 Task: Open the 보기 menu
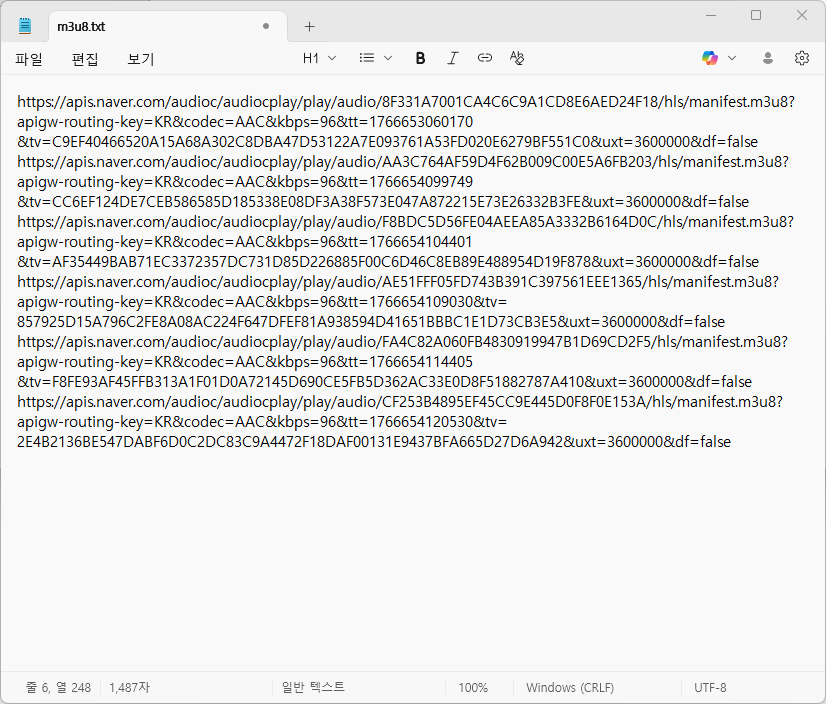[141, 59]
